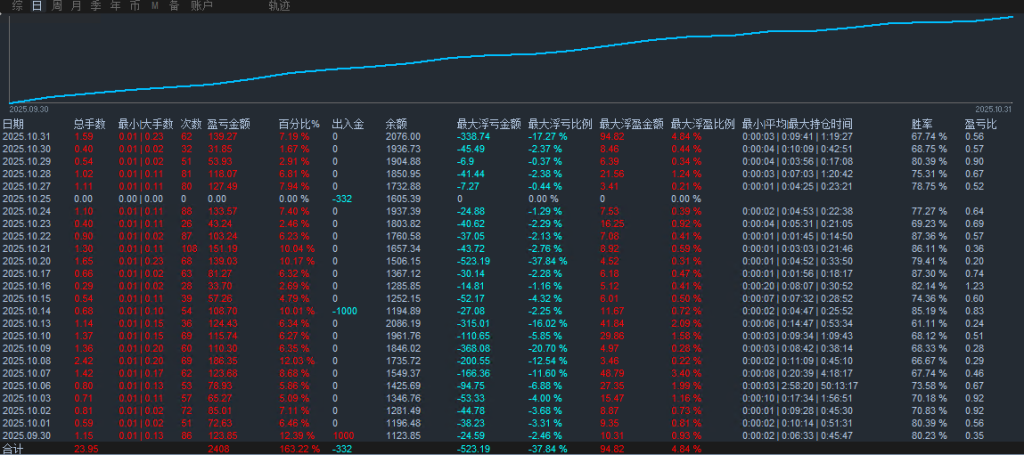Click the 最小|大手数 column header
This screenshot has width=1024, height=455.
tap(146, 124)
